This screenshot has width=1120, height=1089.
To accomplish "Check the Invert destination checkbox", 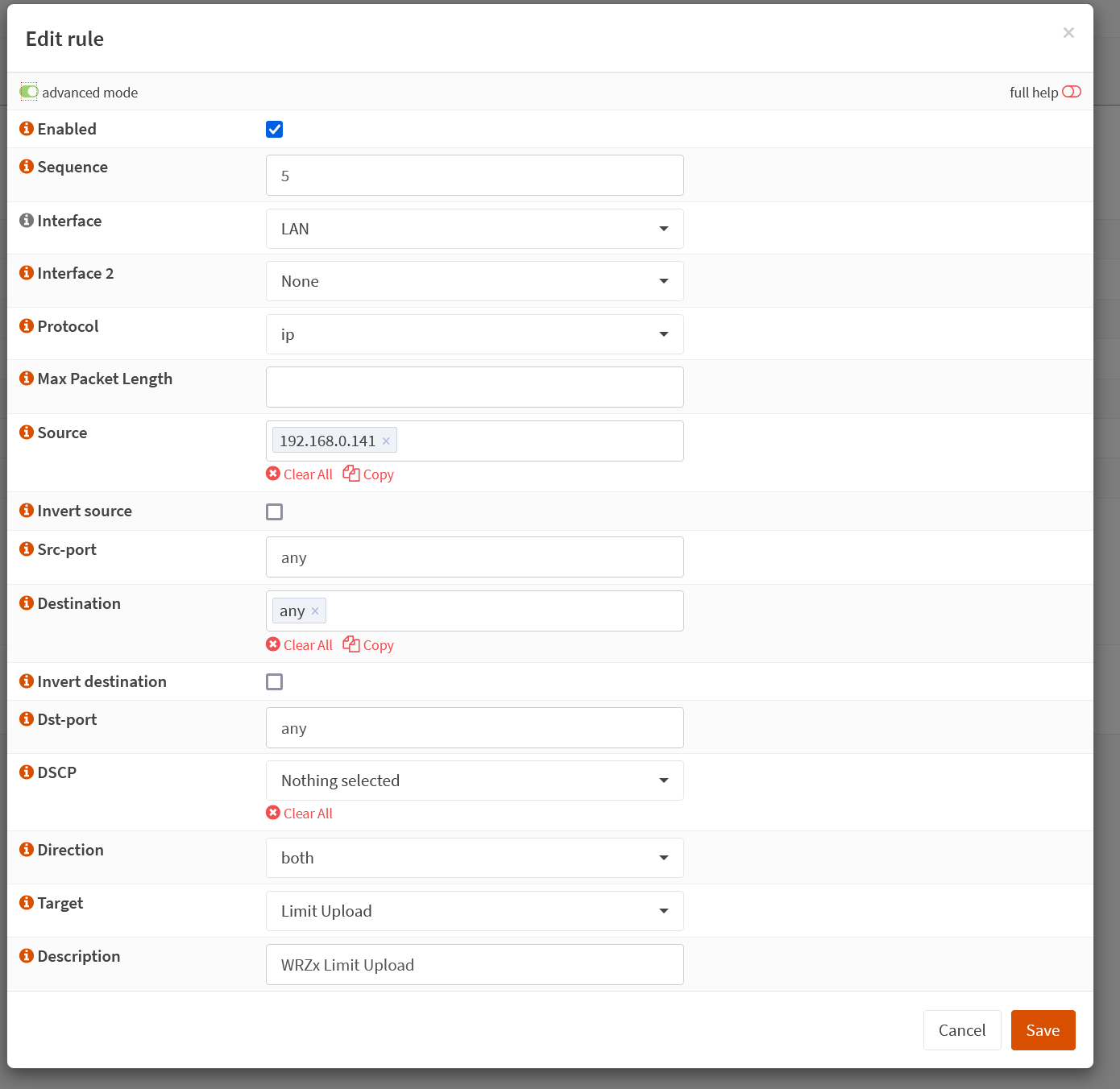I will [x=275, y=682].
